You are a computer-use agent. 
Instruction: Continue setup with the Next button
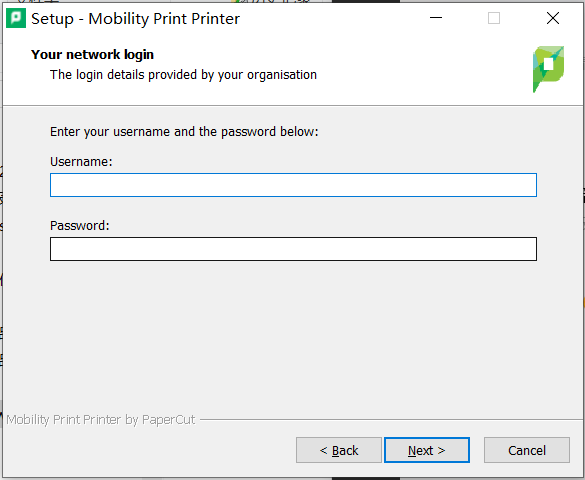pos(427,450)
